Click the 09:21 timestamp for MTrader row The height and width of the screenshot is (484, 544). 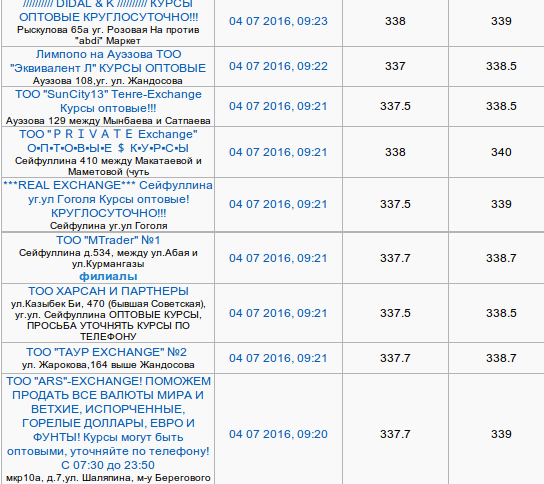278,258
